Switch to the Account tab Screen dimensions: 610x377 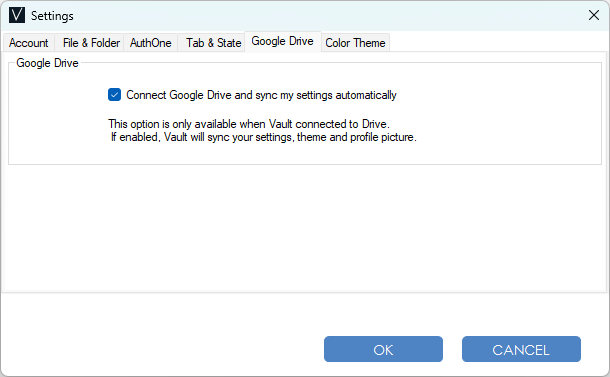click(x=28, y=43)
